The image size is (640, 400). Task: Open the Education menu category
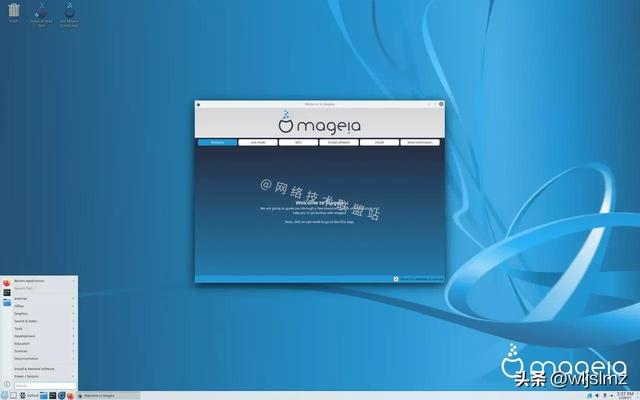44,343
